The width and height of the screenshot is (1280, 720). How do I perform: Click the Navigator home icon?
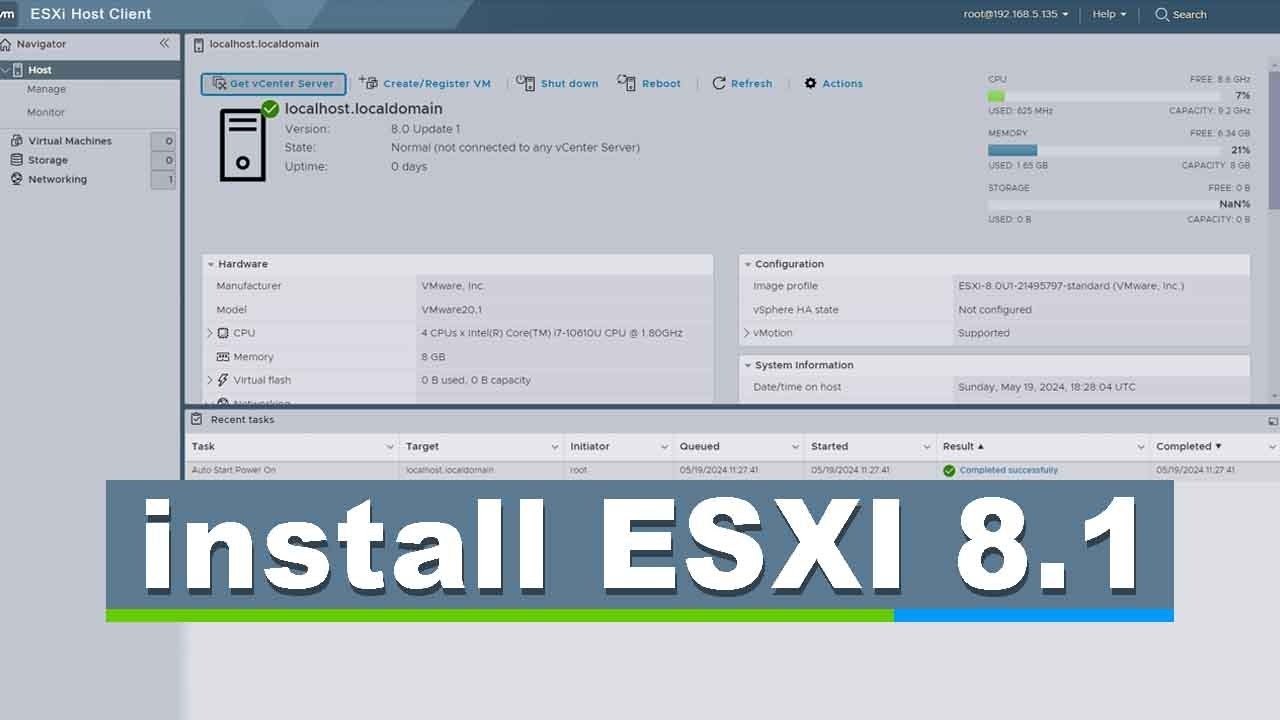click(6, 44)
